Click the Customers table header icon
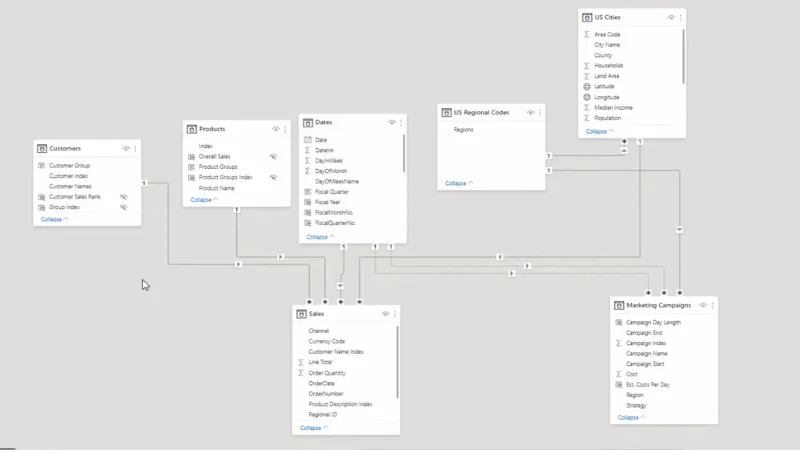Screen dimensions: 800x450 point(42,148)
